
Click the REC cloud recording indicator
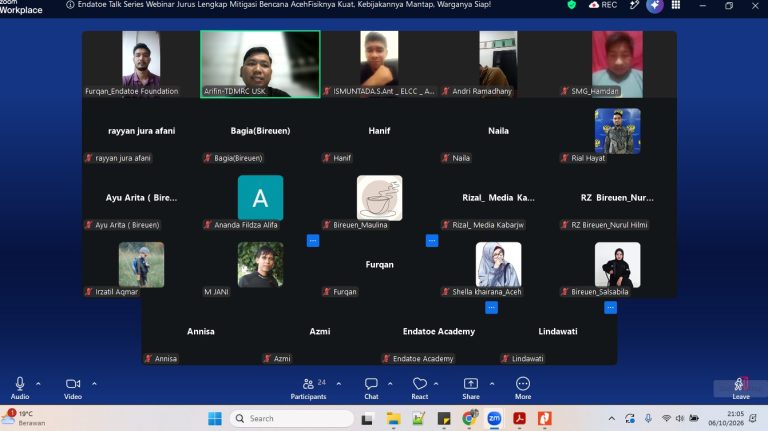[x=603, y=5]
